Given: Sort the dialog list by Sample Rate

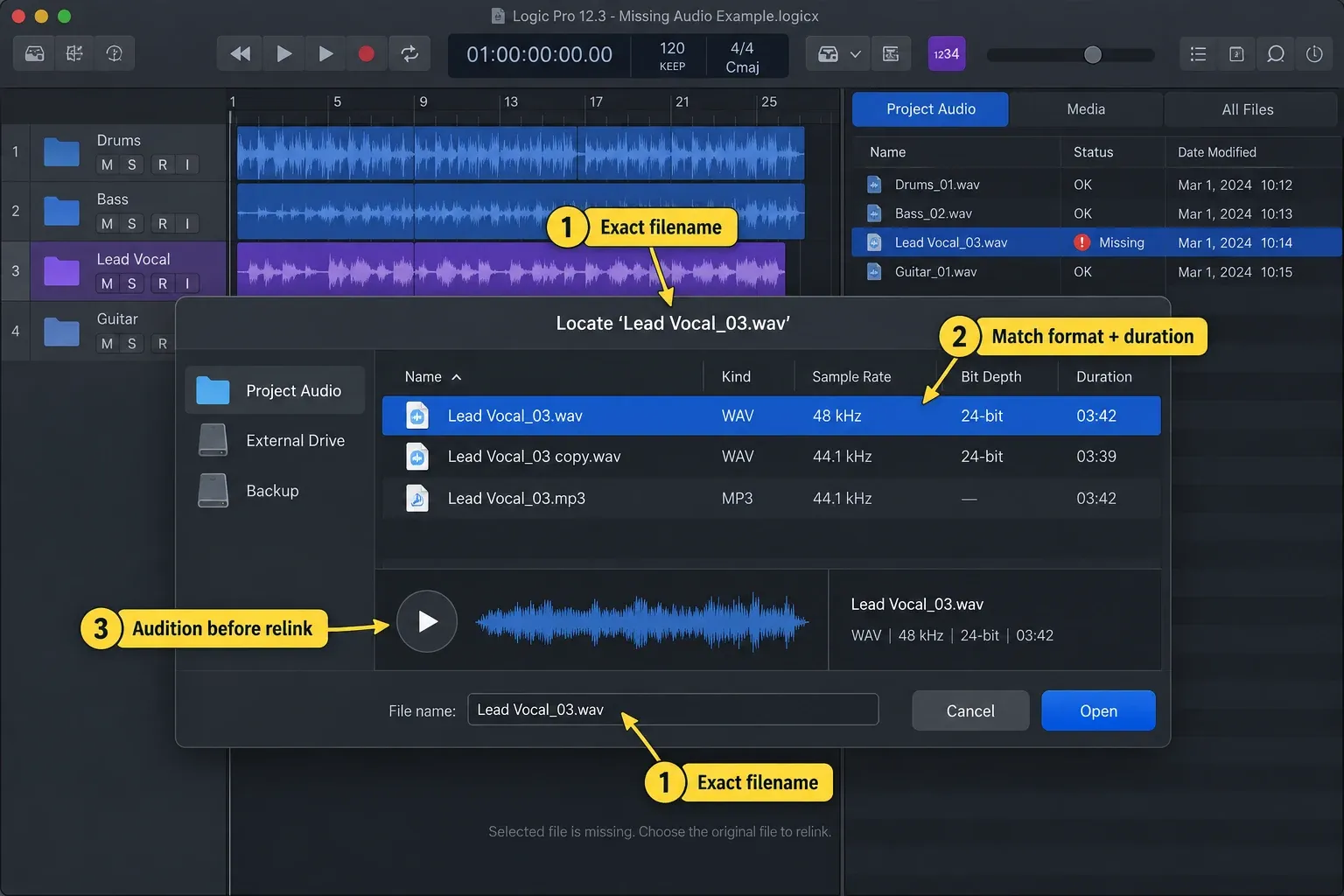Looking at the screenshot, I should point(851,377).
